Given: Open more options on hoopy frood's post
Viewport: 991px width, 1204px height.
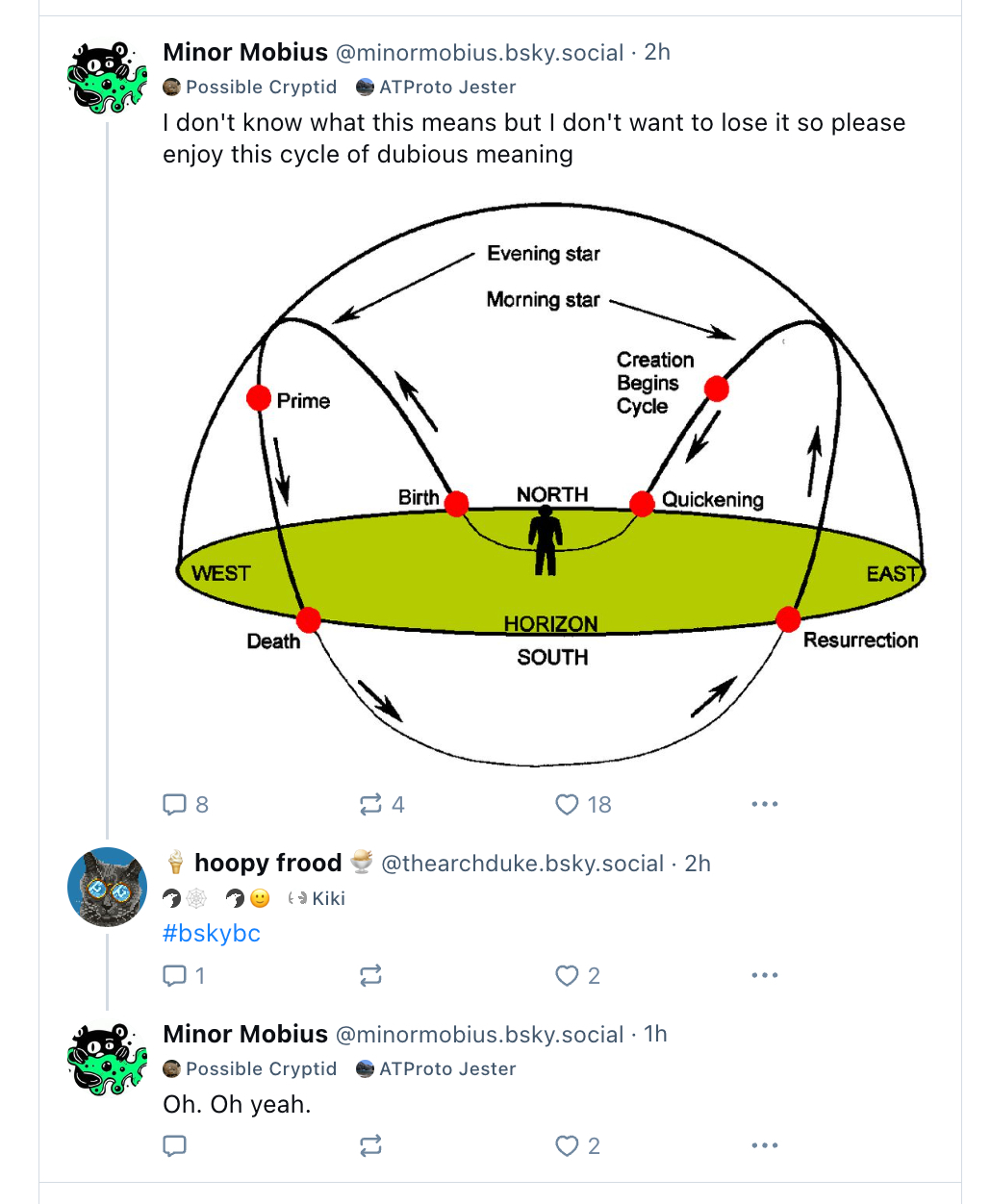Looking at the screenshot, I should coord(764,975).
